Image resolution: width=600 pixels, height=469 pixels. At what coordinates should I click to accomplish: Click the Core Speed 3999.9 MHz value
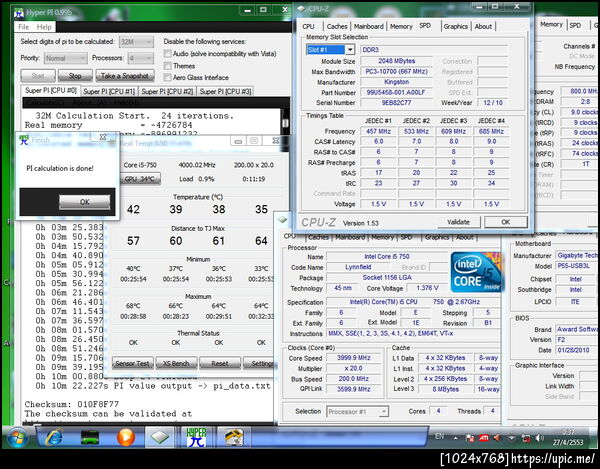[x=354, y=358]
